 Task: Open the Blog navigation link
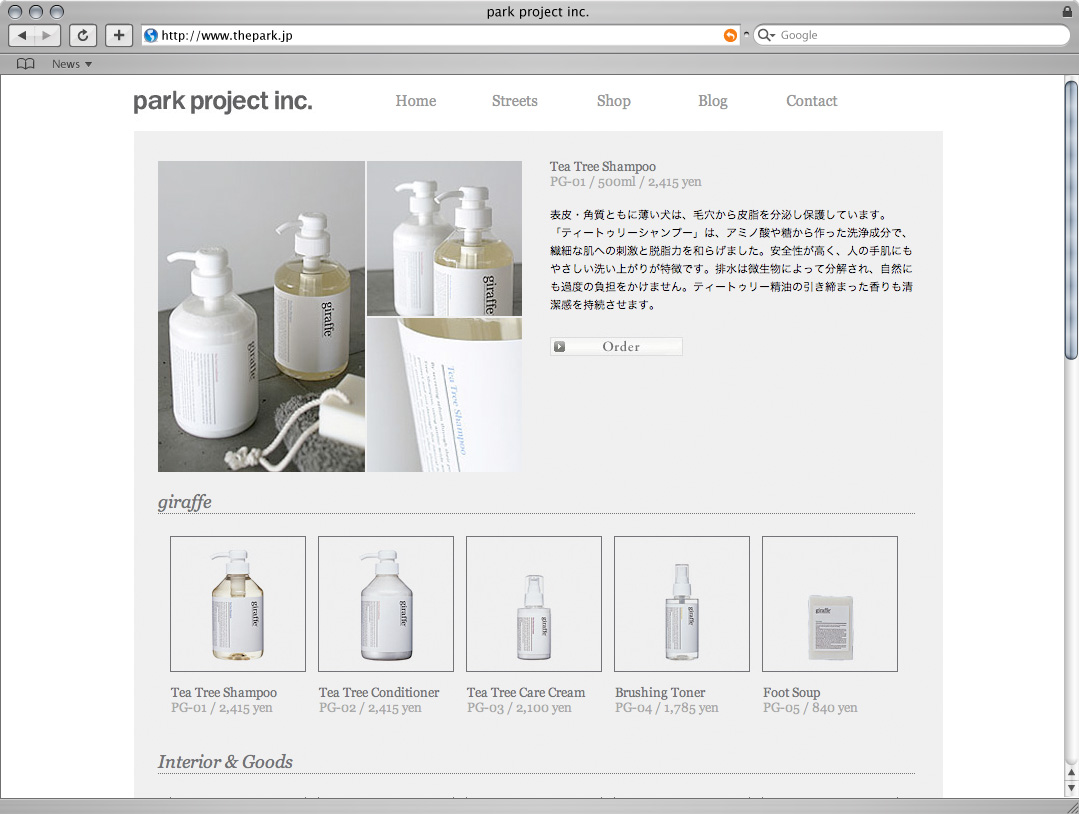coord(713,101)
